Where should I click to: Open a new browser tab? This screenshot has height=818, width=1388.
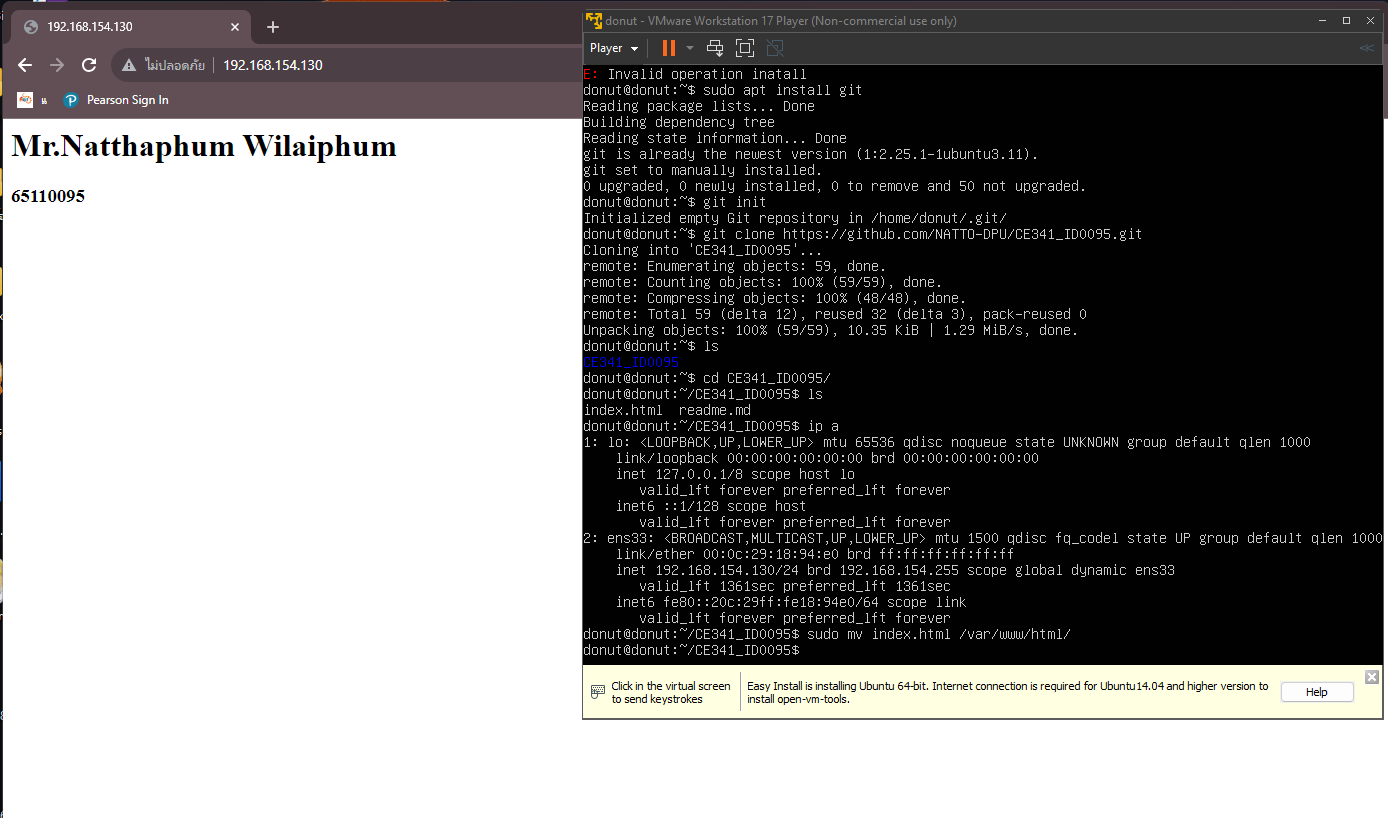pyautogui.click(x=272, y=27)
